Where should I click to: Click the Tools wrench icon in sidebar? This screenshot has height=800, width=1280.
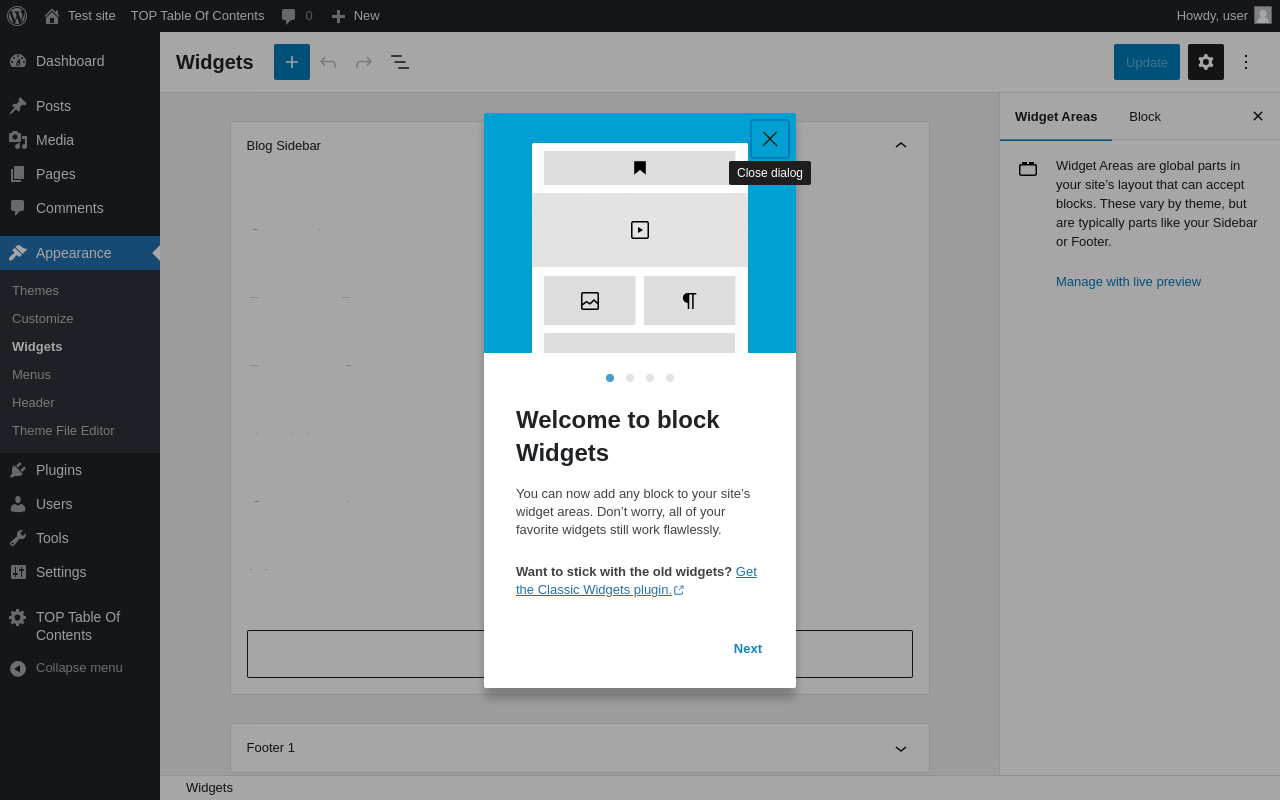[18, 538]
